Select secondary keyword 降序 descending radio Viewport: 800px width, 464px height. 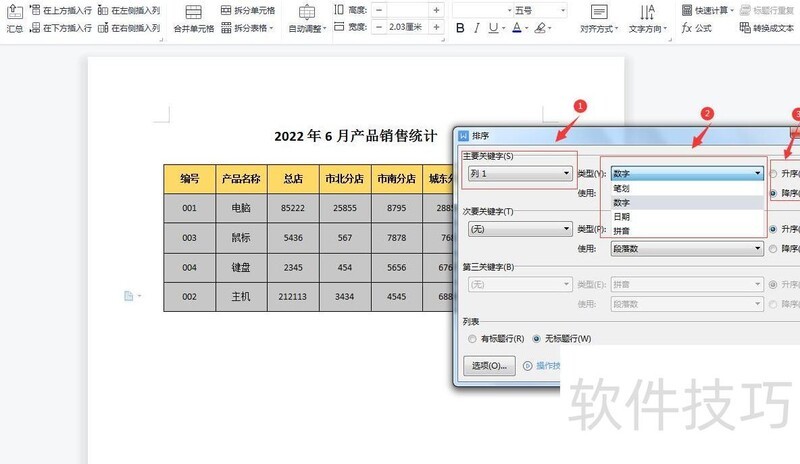pyautogui.click(x=773, y=249)
